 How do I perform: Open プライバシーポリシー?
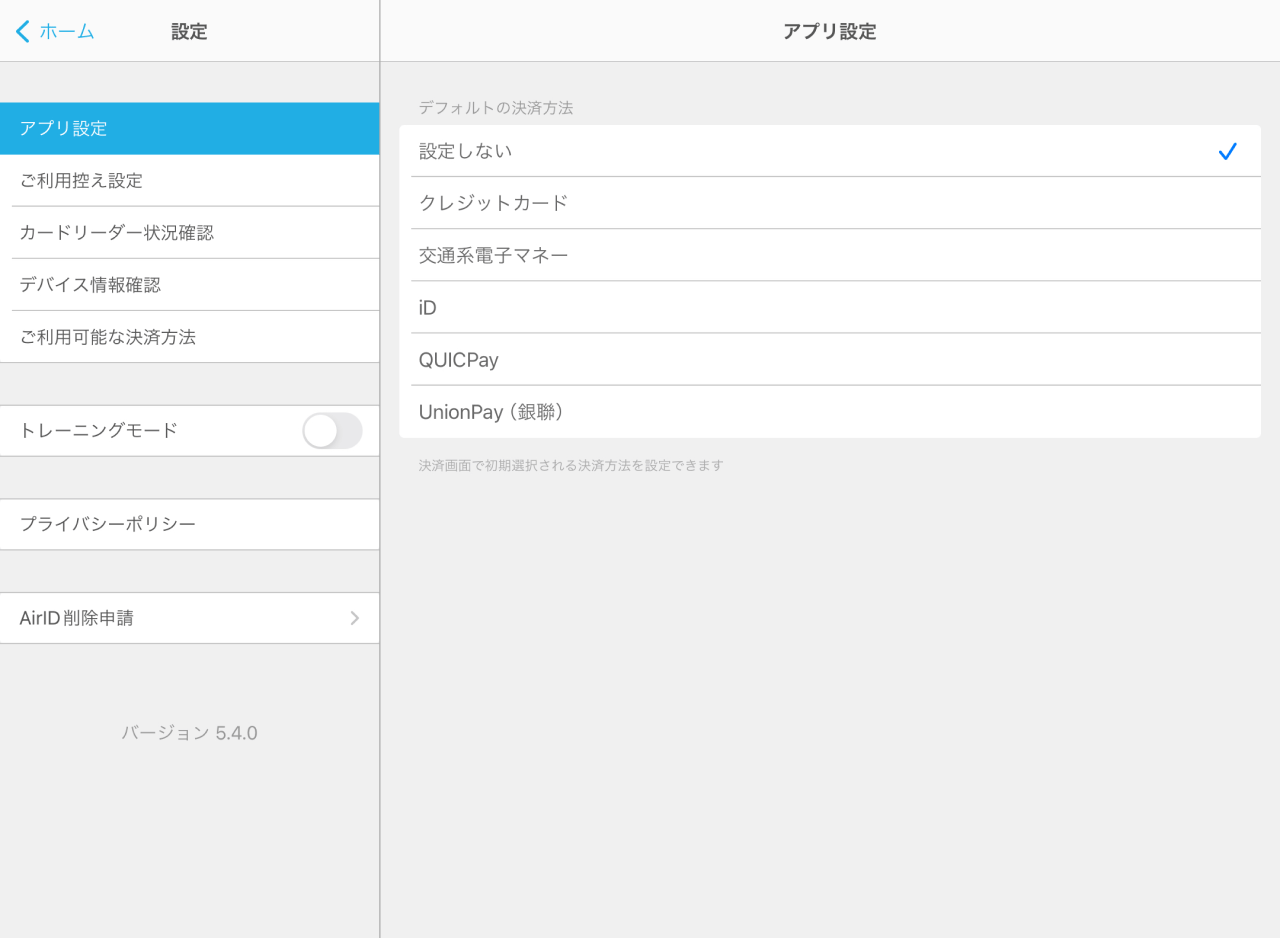[190, 524]
